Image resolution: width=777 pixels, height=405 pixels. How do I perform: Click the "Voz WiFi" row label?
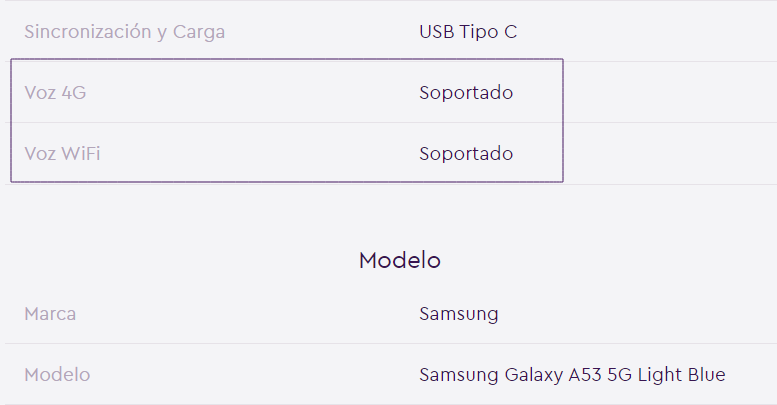[x=62, y=154]
